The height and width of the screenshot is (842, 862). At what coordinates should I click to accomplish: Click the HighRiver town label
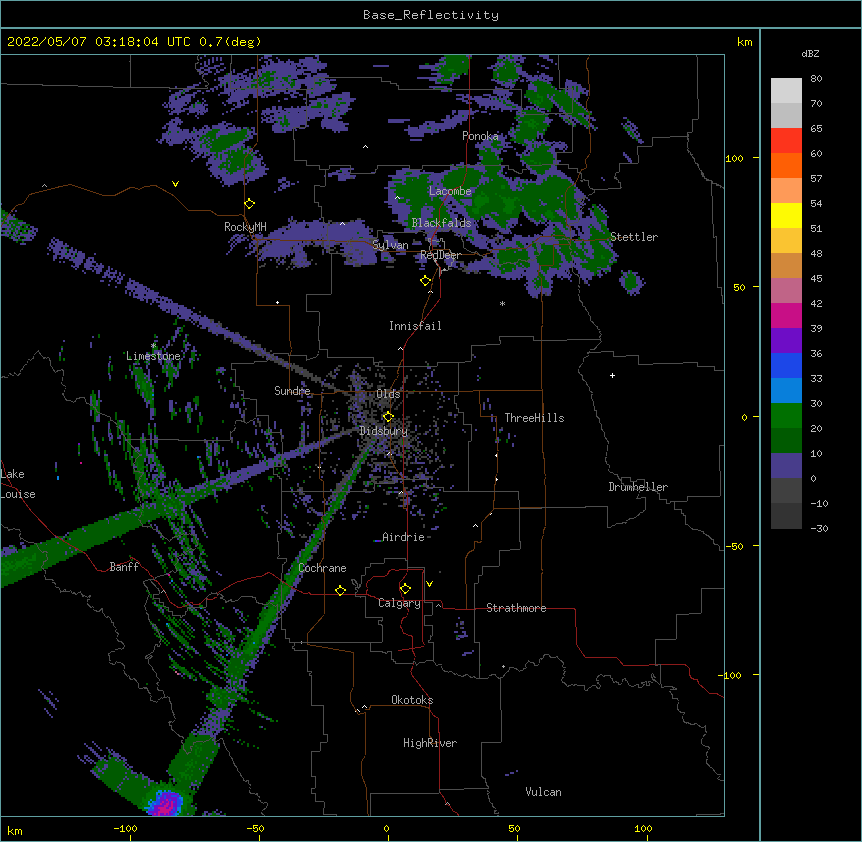(430, 743)
